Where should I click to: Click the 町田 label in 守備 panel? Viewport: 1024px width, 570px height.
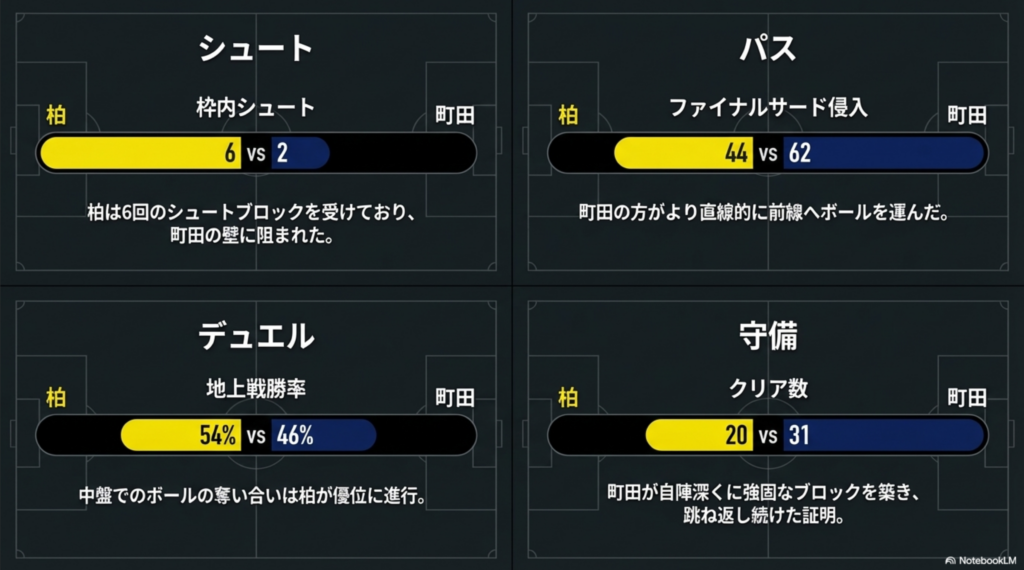967,397
